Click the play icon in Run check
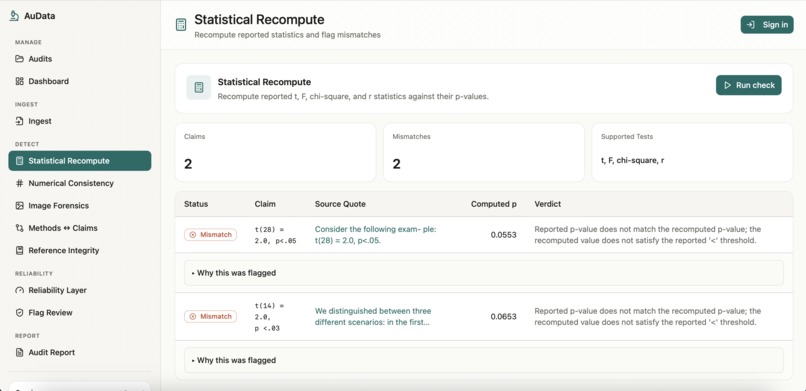The width and height of the screenshot is (806, 391). [727, 85]
